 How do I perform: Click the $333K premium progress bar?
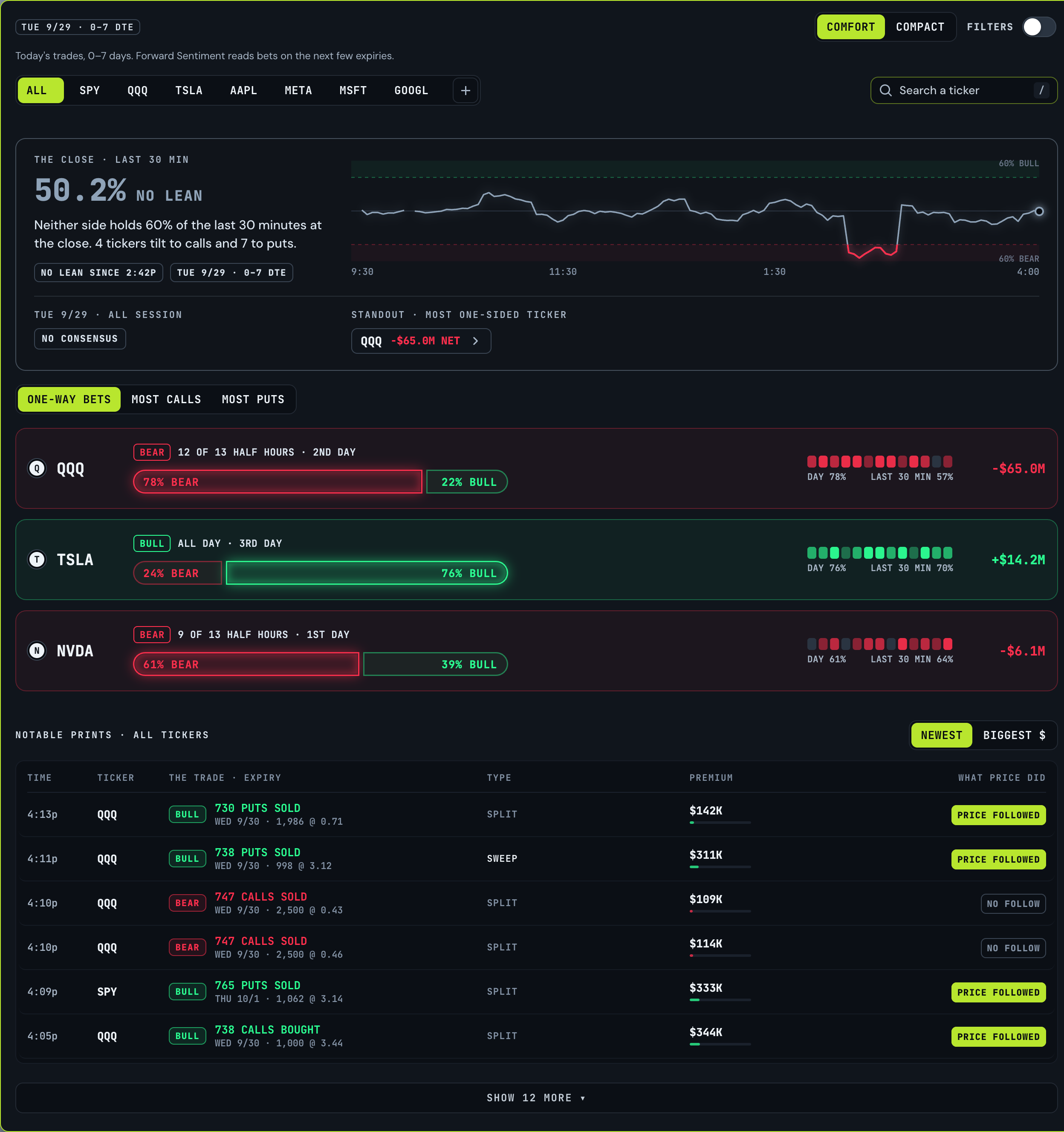point(720,1000)
